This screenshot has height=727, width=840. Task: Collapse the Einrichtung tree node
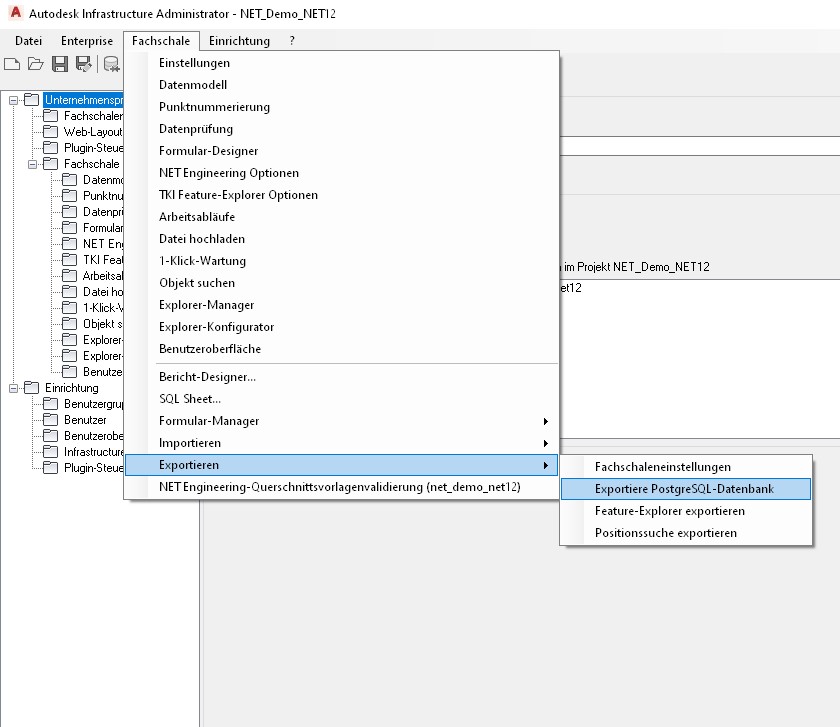(13, 388)
